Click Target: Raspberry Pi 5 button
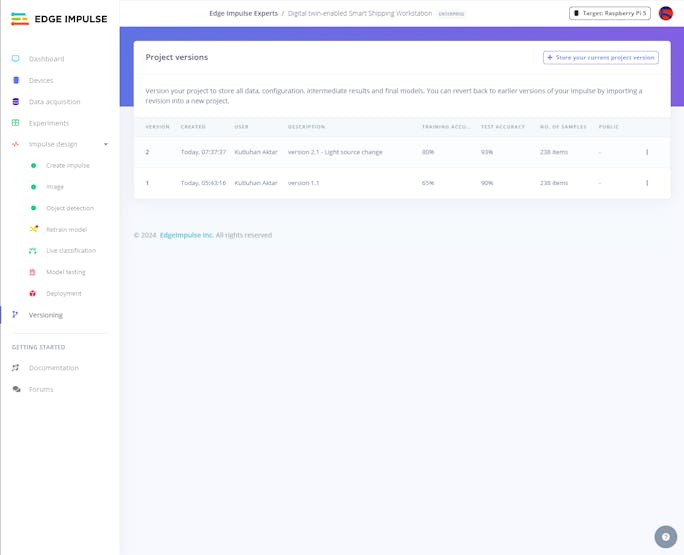This screenshot has height=555, width=684. click(609, 13)
